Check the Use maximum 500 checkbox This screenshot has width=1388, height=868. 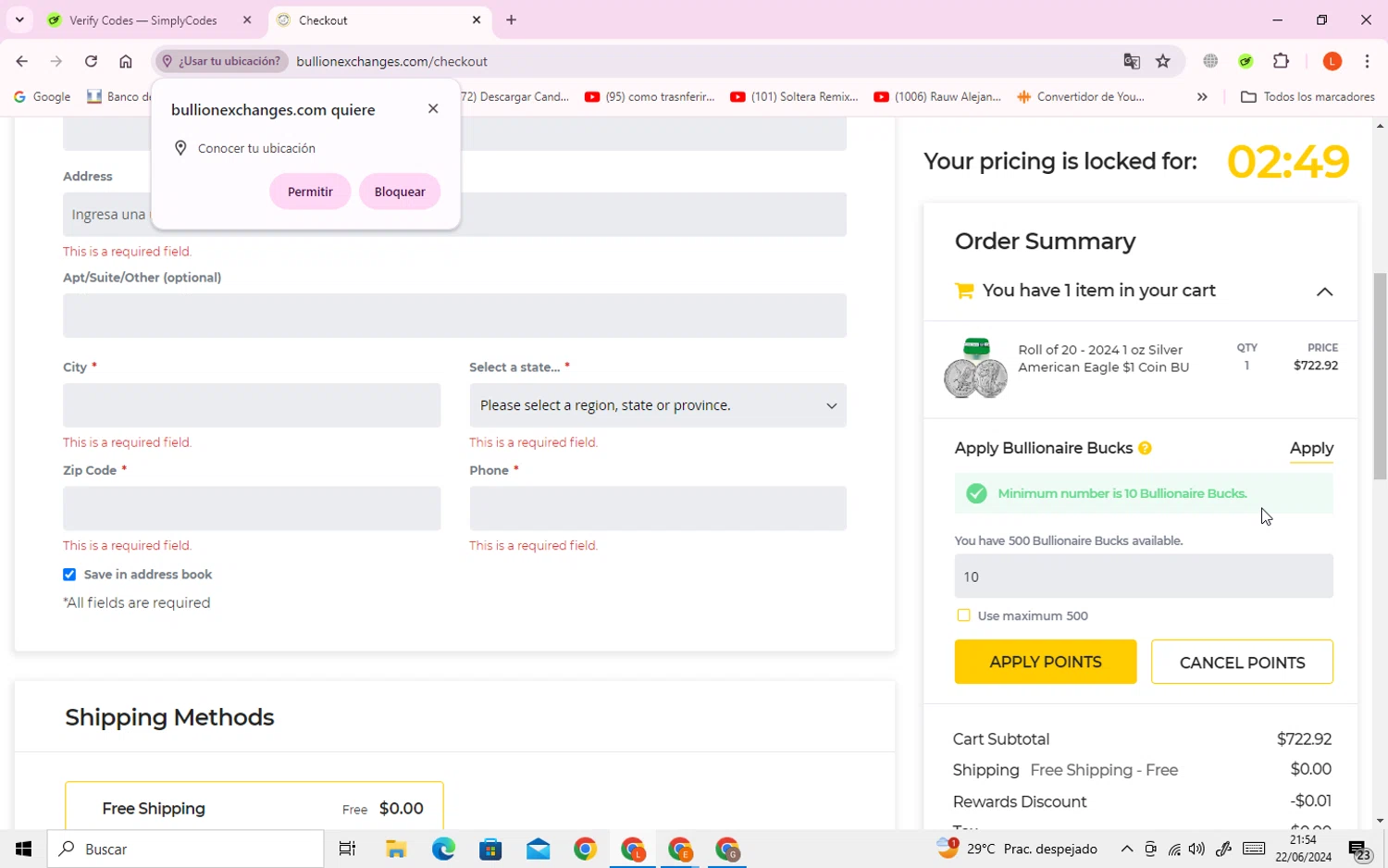click(x=963, y=615)
